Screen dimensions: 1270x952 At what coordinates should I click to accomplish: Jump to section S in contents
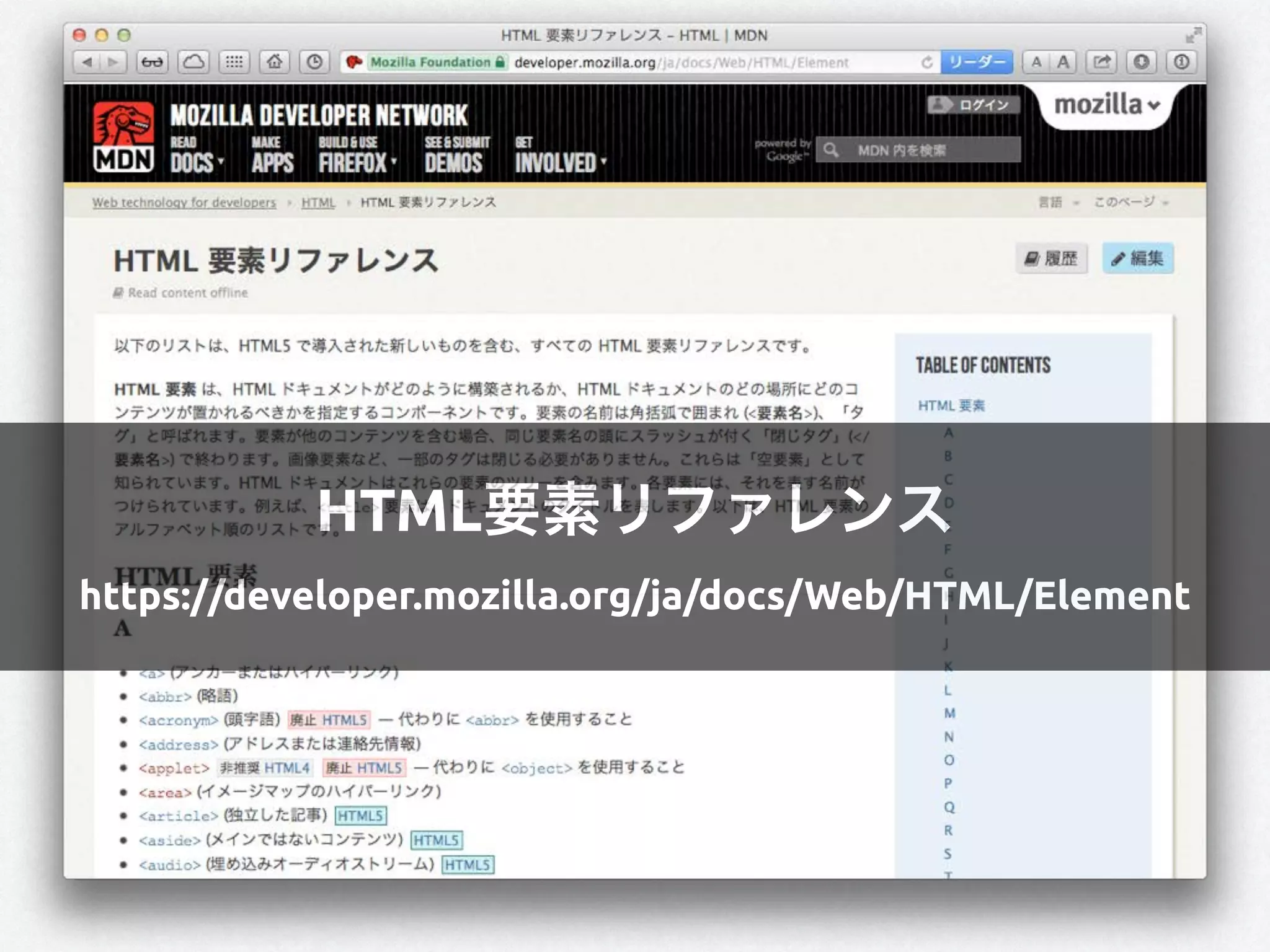948,853
